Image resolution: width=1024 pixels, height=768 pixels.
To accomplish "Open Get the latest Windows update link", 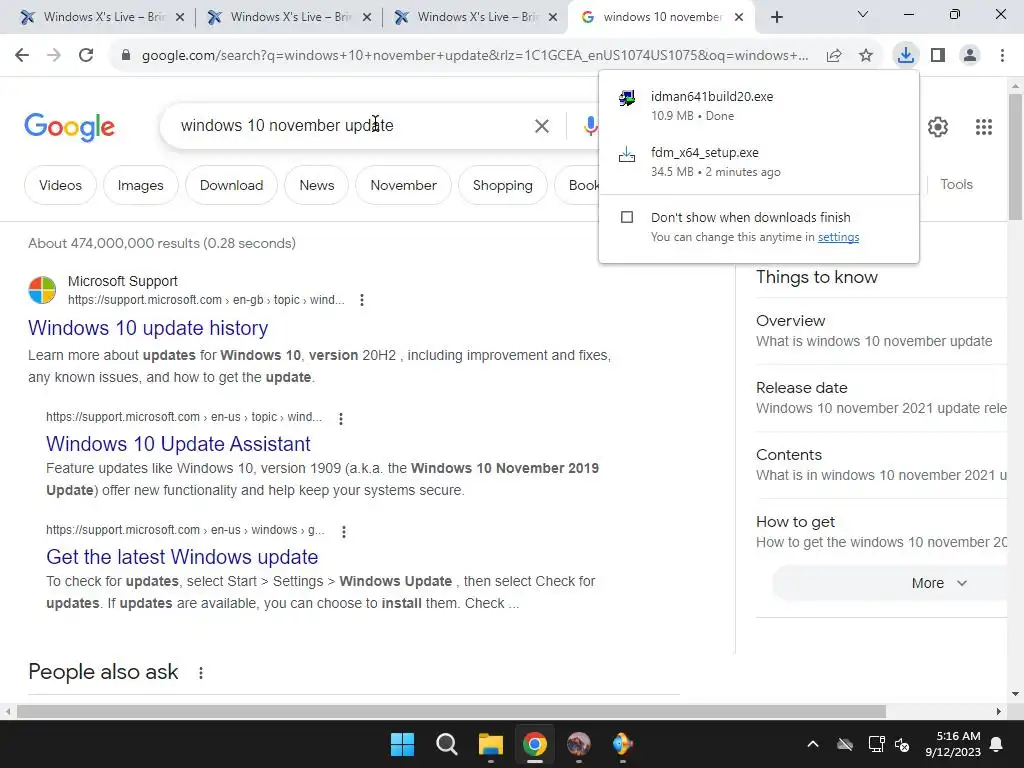I will pos(182,557).
